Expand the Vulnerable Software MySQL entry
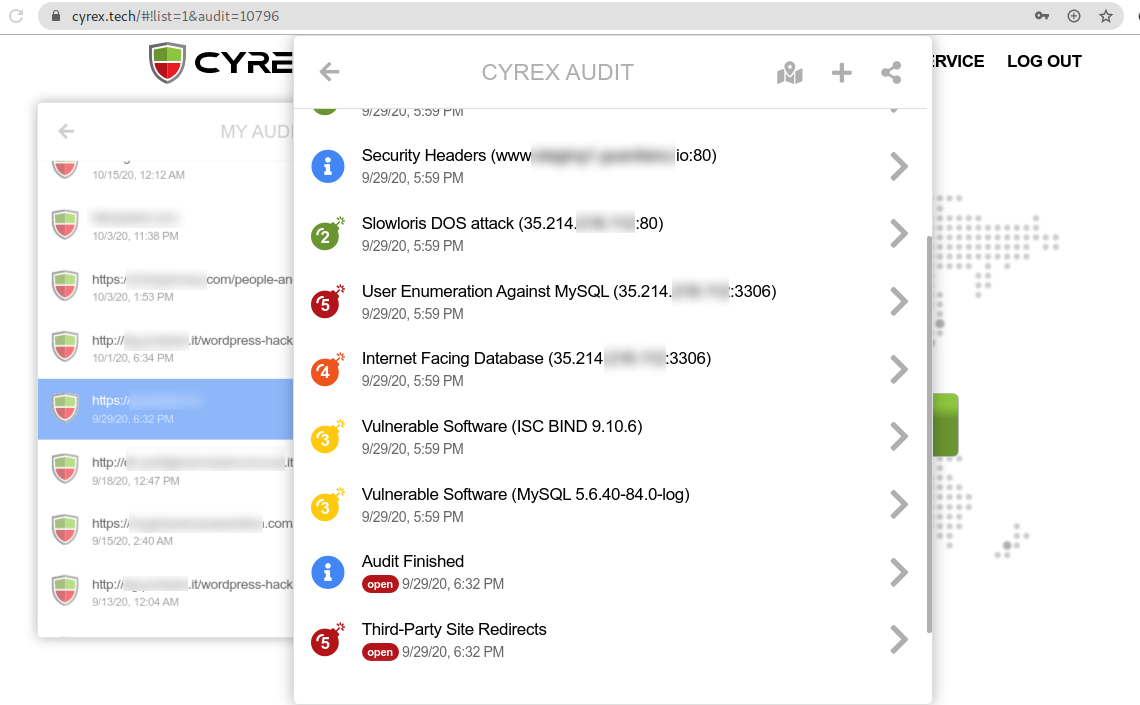This screenshot has height=705, width=1140. [898, 504]
